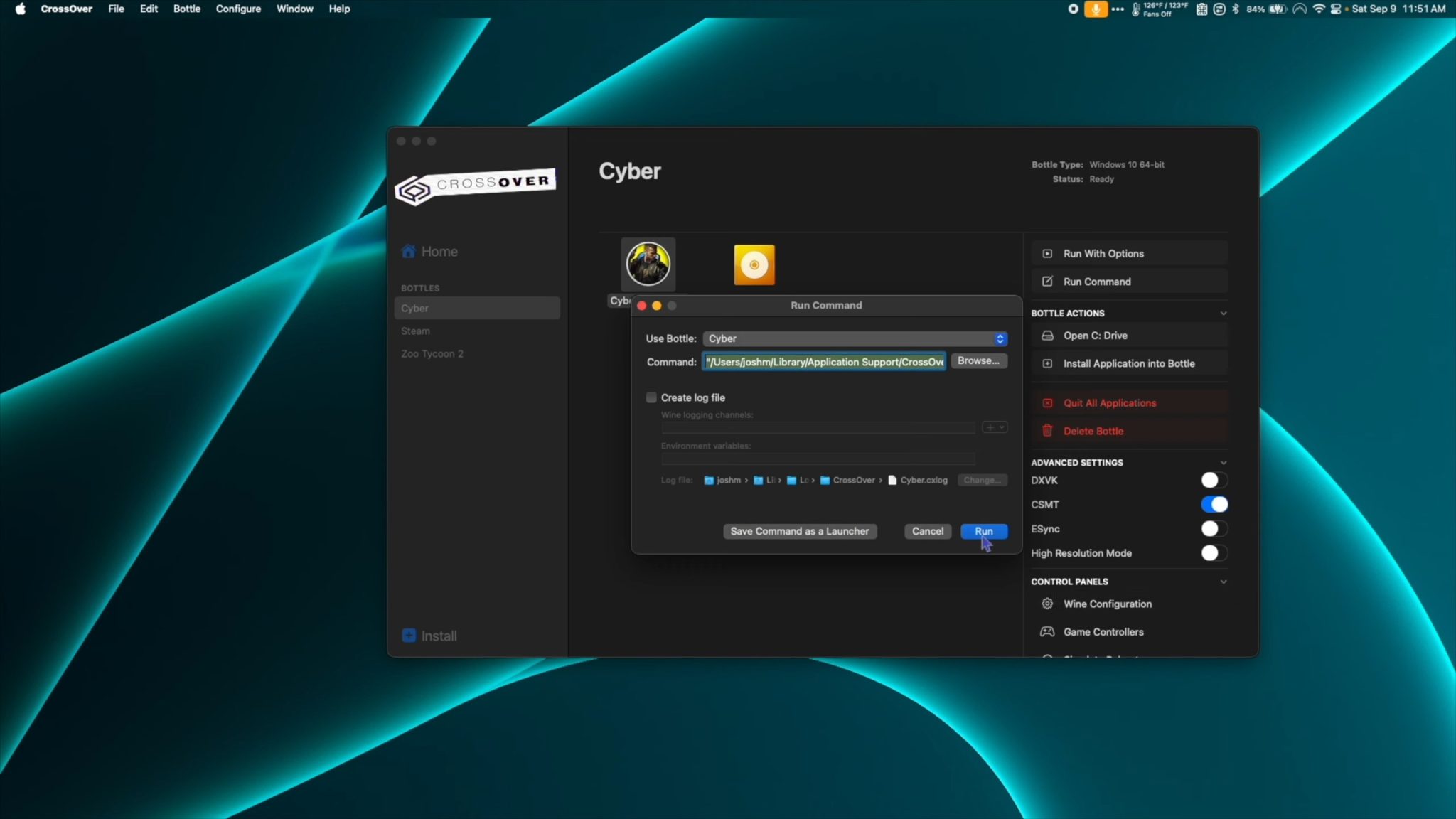1456x819 pixels.
Task: Go to Home in CrossOver sidebar
Action: pyautogui.click(x=429, y=252)
